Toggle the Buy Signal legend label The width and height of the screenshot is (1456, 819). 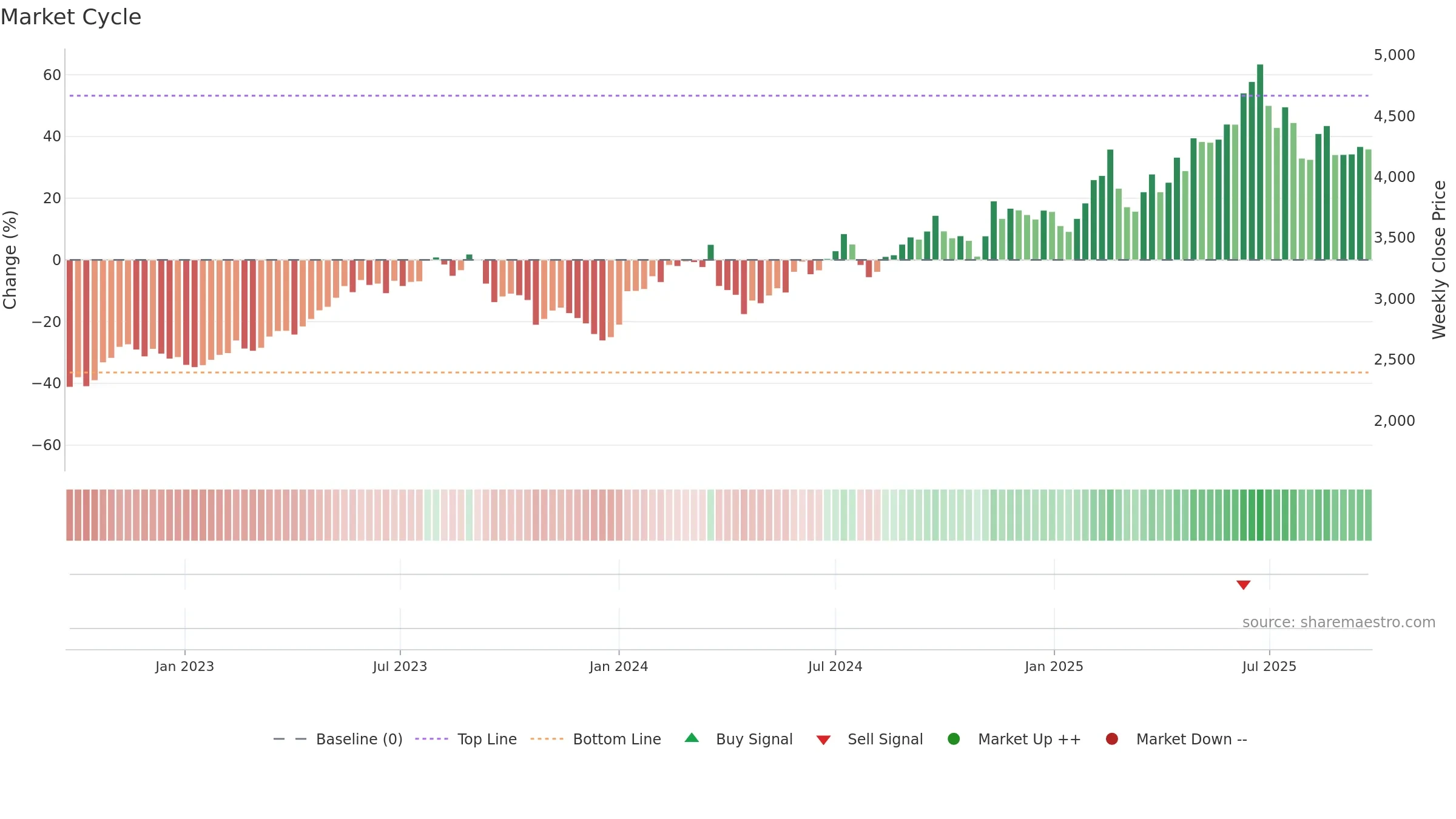[754, 740]
